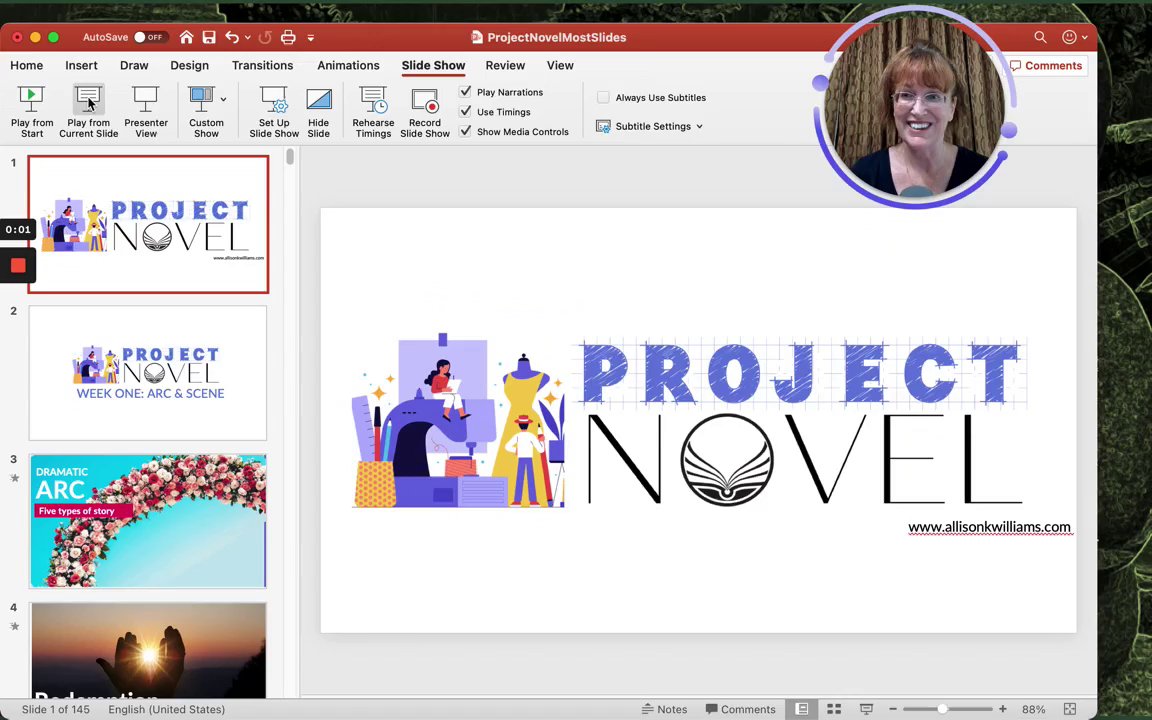Screen dimensions: 1152x720
Task: Click the Comments button in ribbon
Action: pyautogui.click(x=1045, y=65)
